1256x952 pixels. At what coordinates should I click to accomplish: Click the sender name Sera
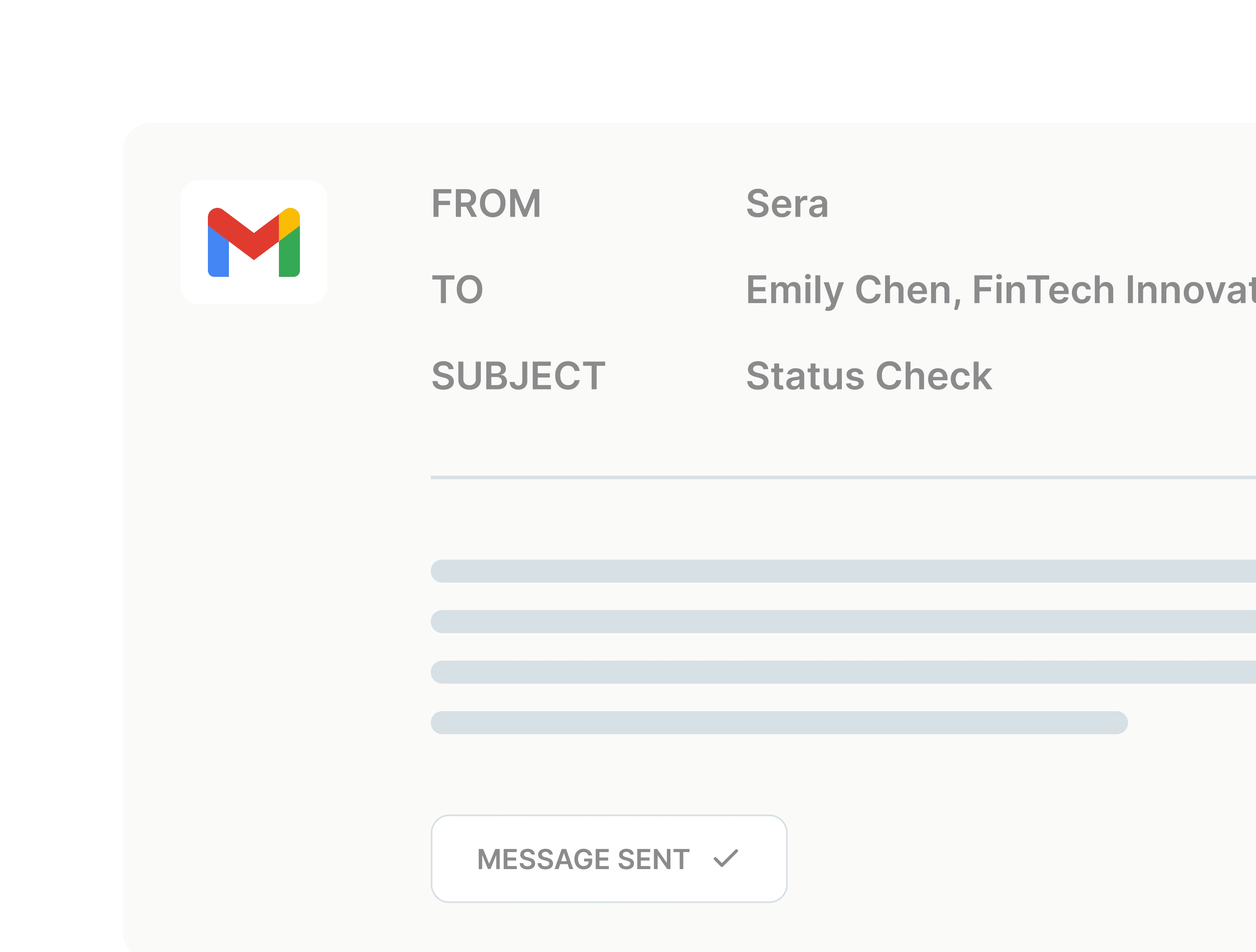787,204
